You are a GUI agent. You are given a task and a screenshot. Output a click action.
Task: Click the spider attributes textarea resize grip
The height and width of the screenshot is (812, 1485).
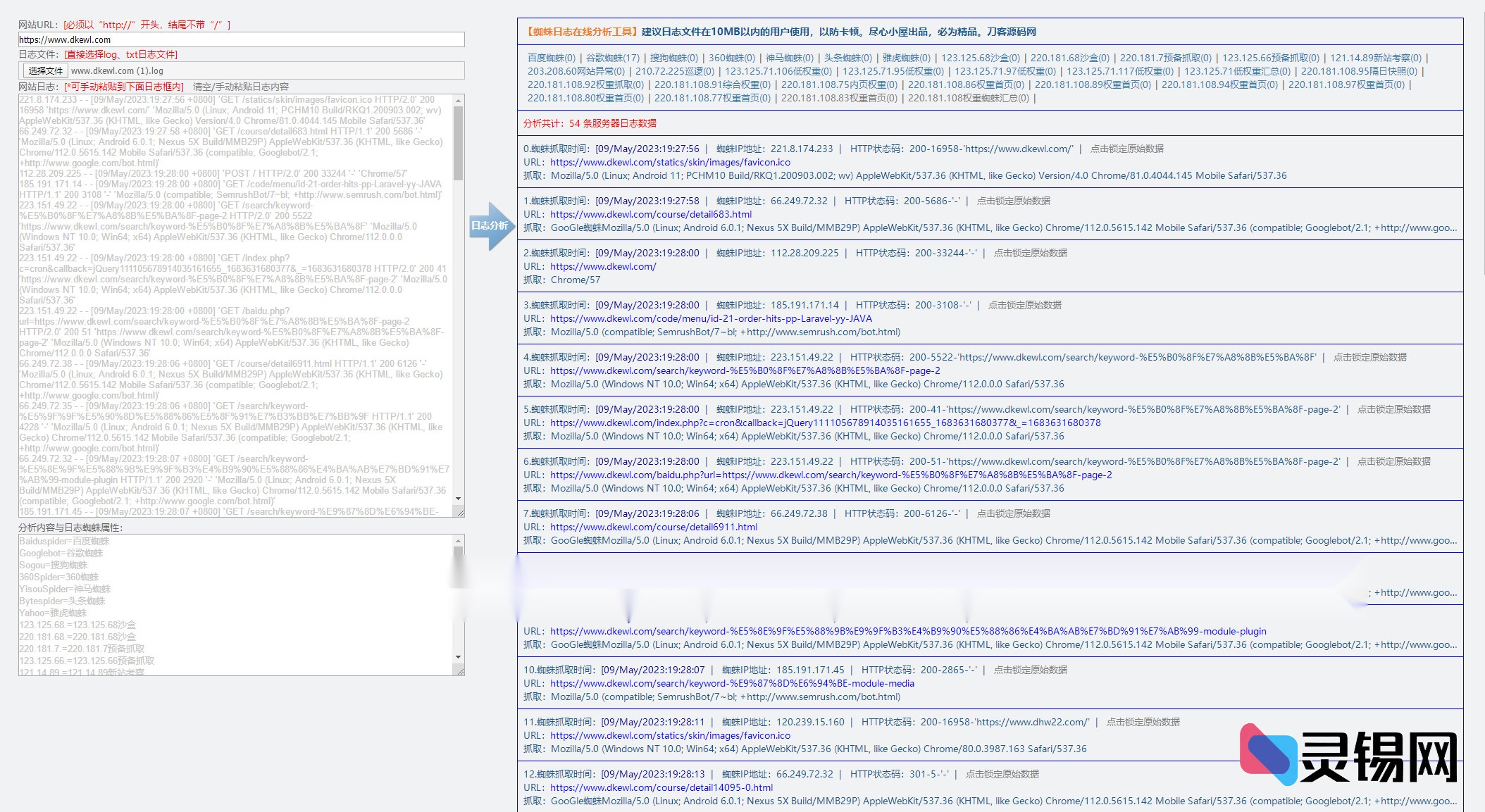[460, 671]
